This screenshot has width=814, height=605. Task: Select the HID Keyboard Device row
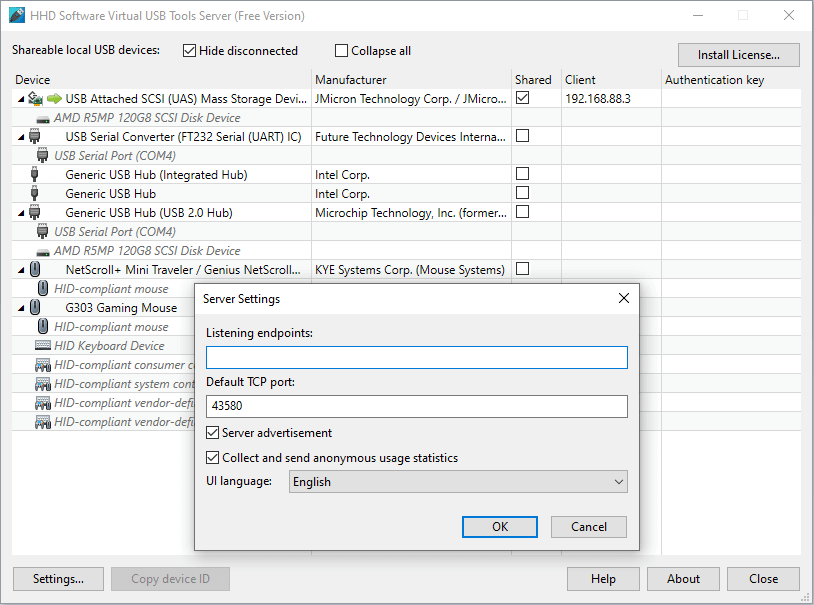[103, 346]
